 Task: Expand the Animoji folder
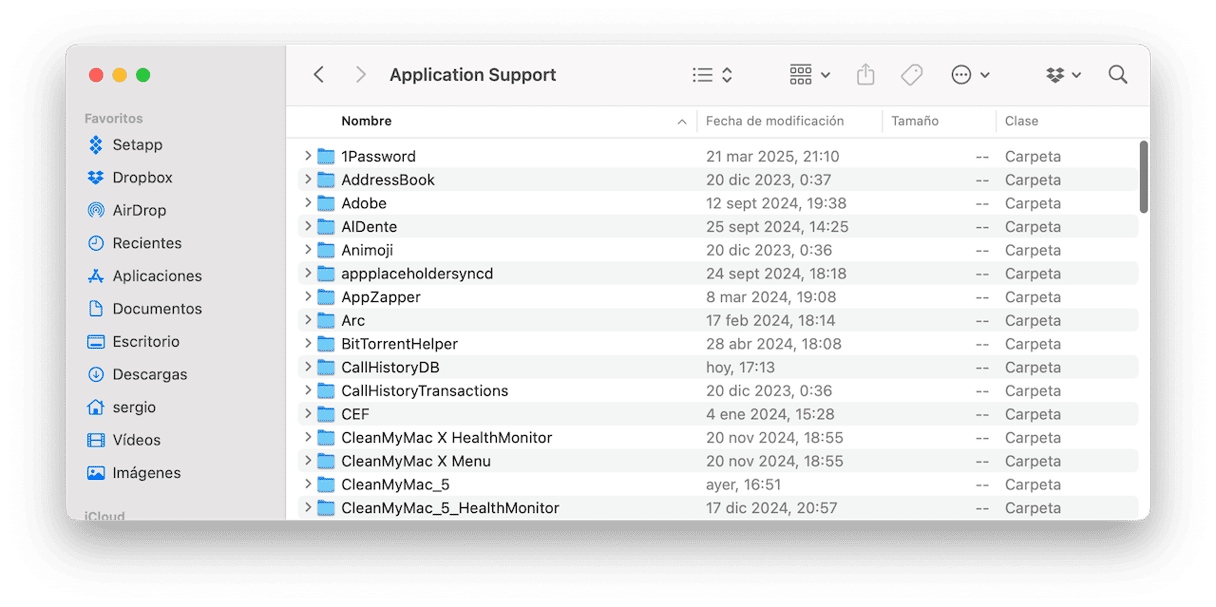point(308,250)
